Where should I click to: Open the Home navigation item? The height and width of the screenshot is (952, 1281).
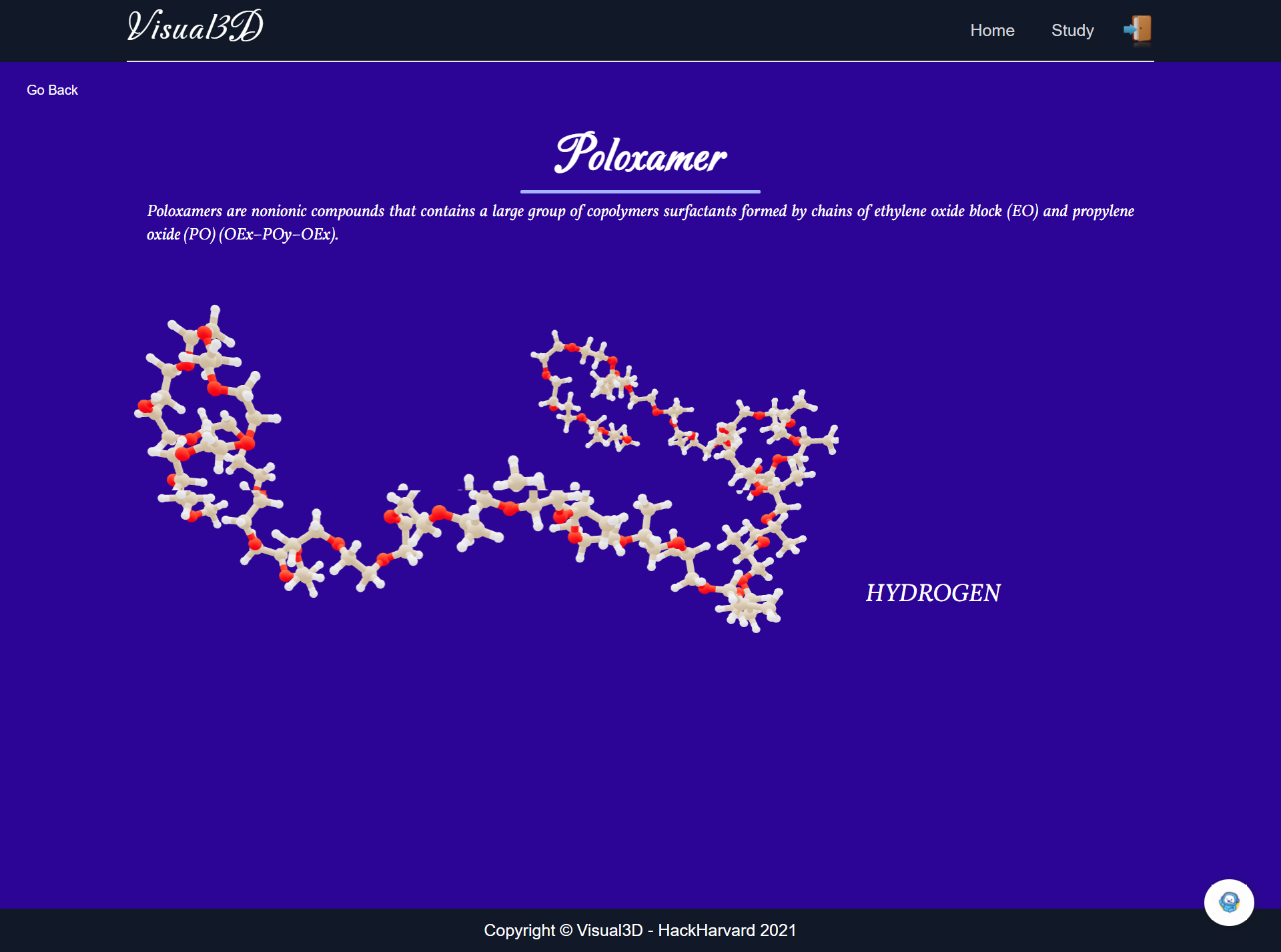[991, 31]
